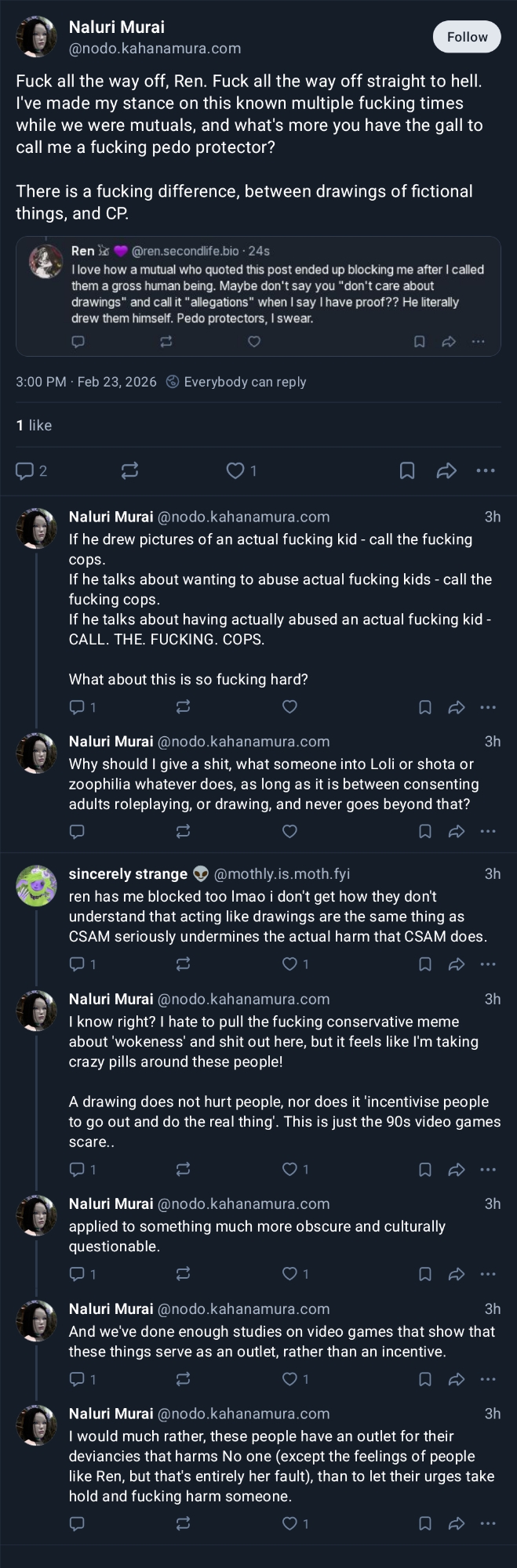Open more options on 'What about this' reply

(488, 707)
